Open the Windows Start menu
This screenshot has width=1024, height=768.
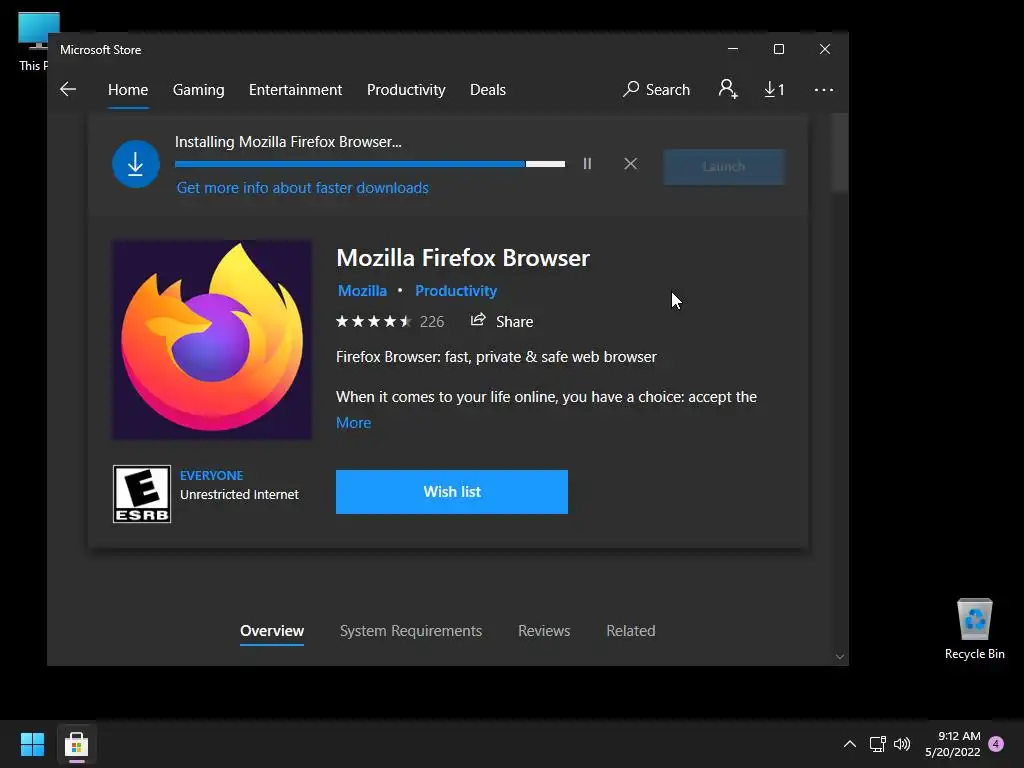pyautogui.click(x=32, y=744)
